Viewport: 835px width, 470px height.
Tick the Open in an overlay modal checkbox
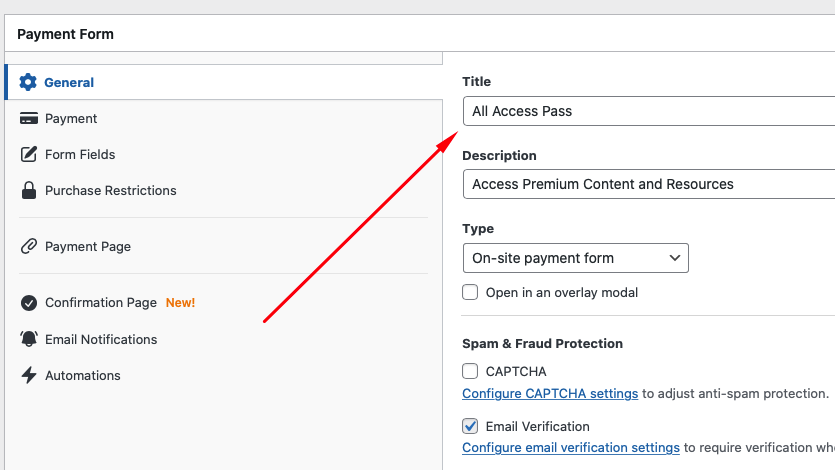pyautogui.click(x=470, y=292)
